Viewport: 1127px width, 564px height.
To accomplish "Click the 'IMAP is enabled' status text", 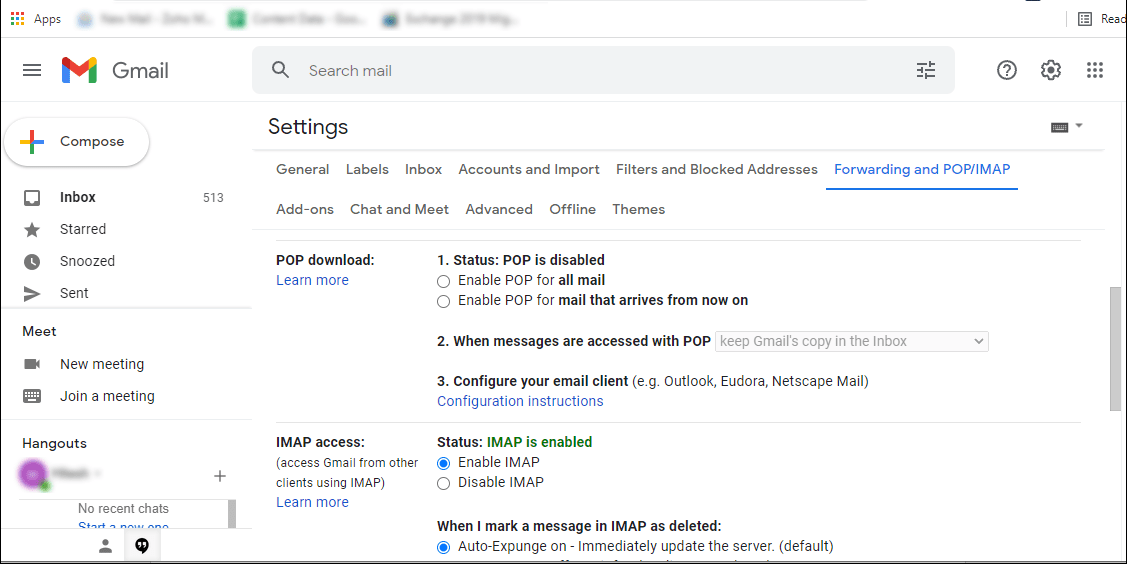I will point(539,442).
